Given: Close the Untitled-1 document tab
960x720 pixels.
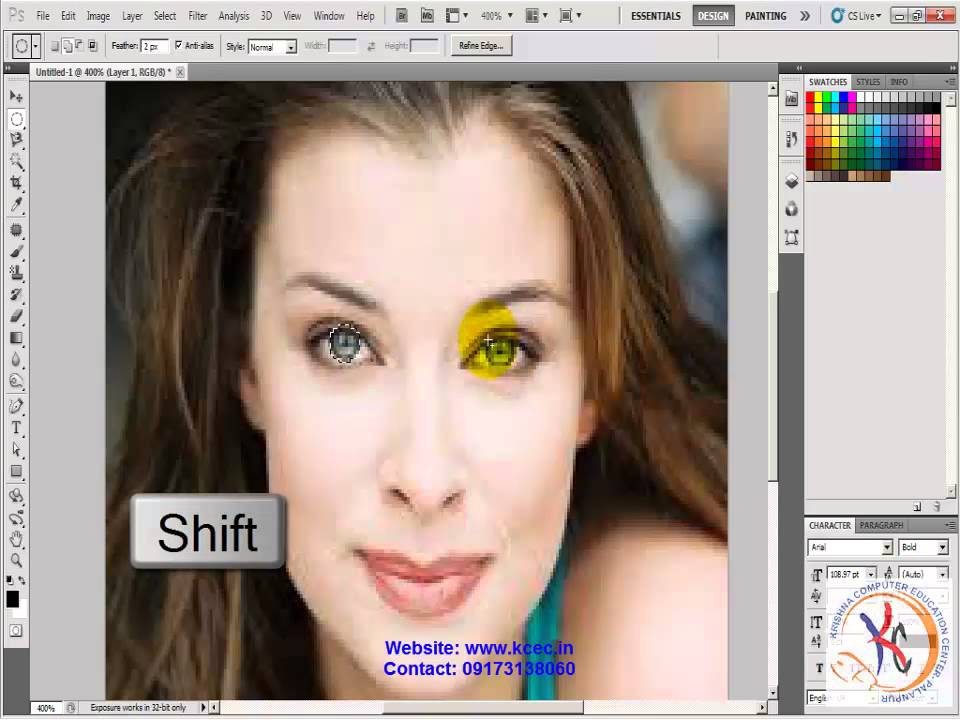Looking at the screenshot, I should tap(180, 72).
